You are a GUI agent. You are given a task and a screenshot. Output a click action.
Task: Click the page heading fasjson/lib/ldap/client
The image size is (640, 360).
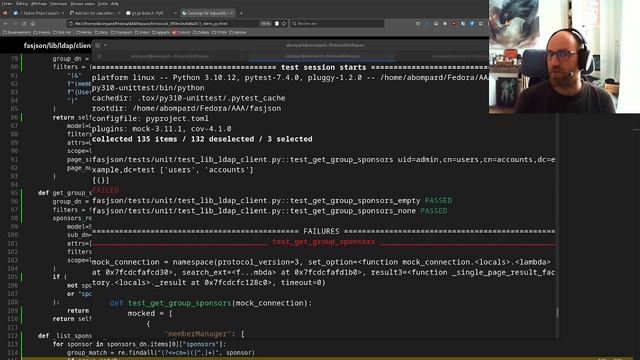57,45
